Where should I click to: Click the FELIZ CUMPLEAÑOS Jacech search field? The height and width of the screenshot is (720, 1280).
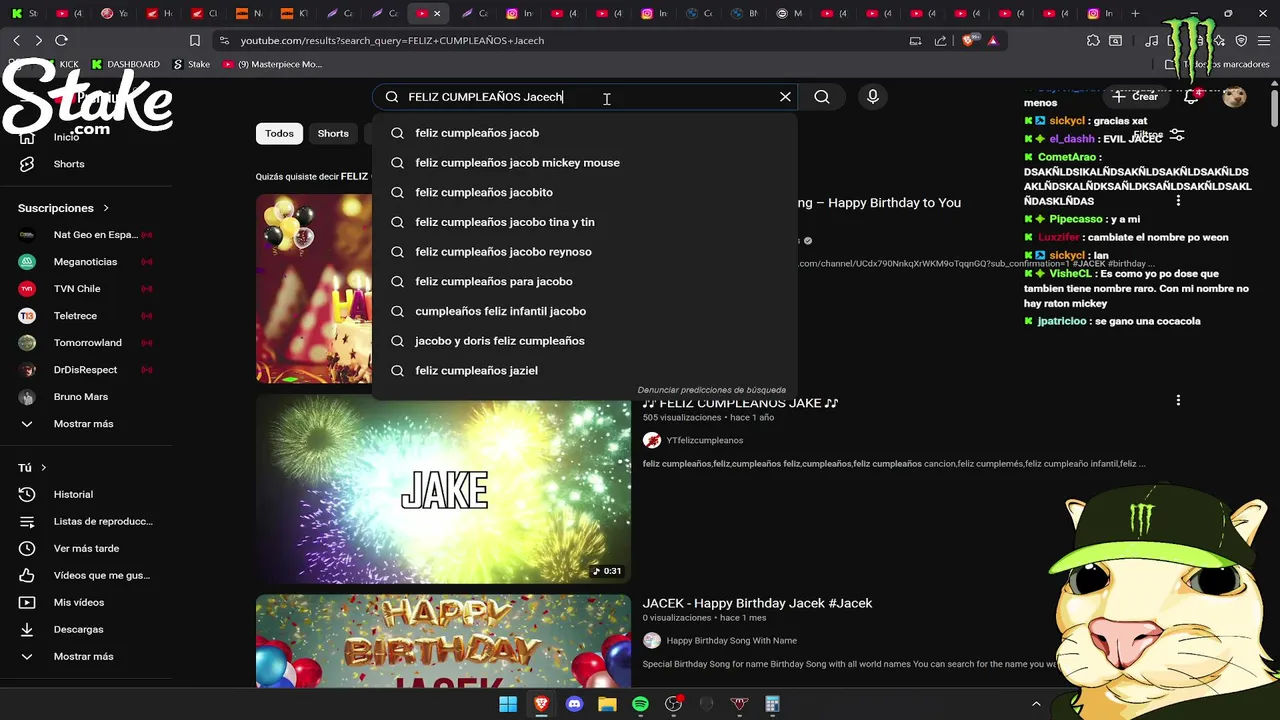pos(585,97)
